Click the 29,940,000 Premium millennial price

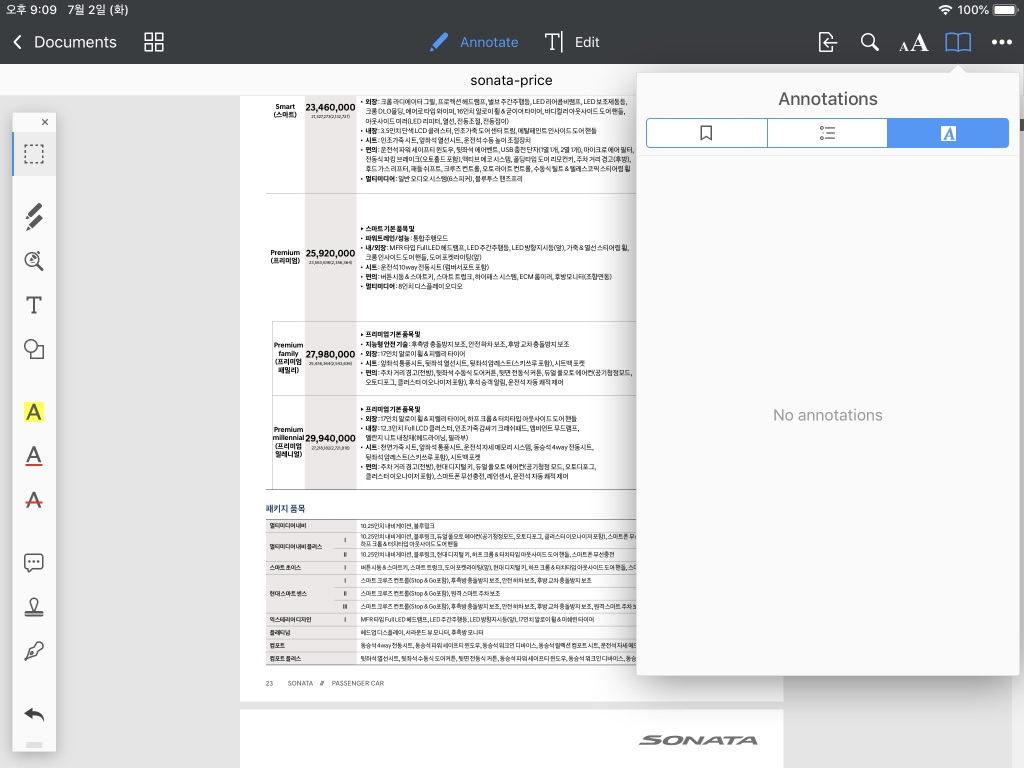[x=330, y=438]
